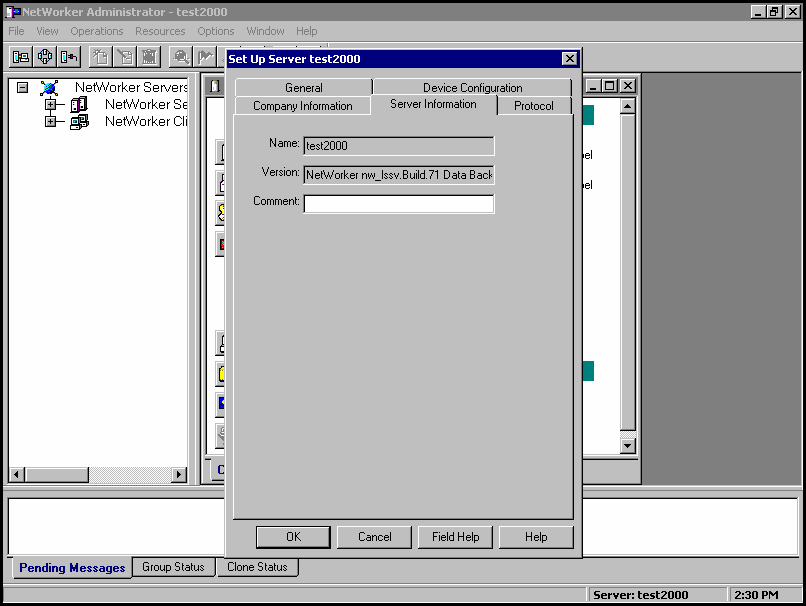
Task: Click the grayed-out struck-through document toolbar icon
Action: [x=125, y=57]
